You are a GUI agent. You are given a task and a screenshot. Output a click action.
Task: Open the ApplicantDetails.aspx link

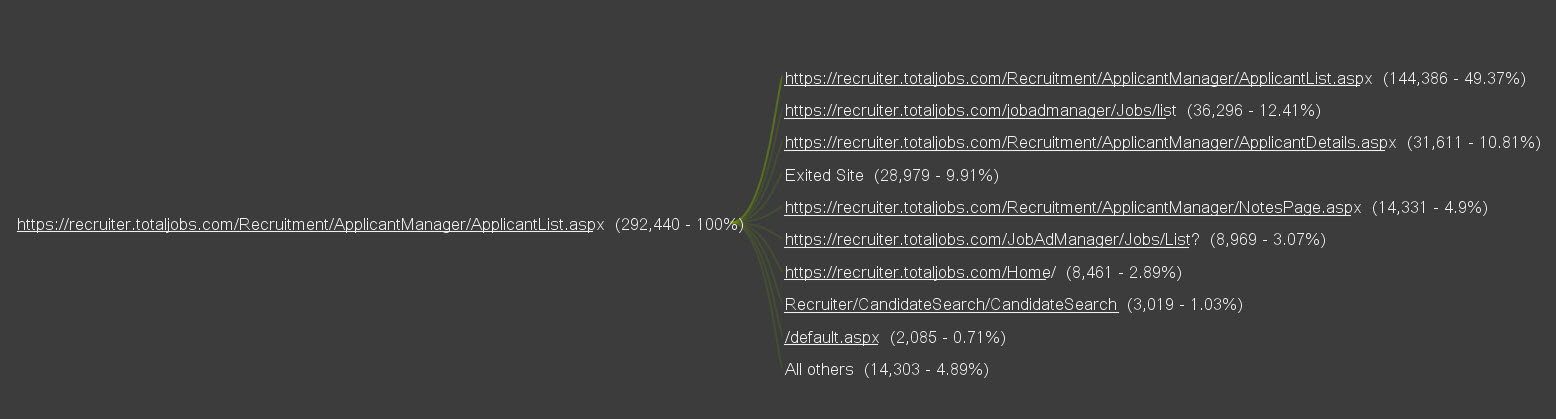(1090, 143)
